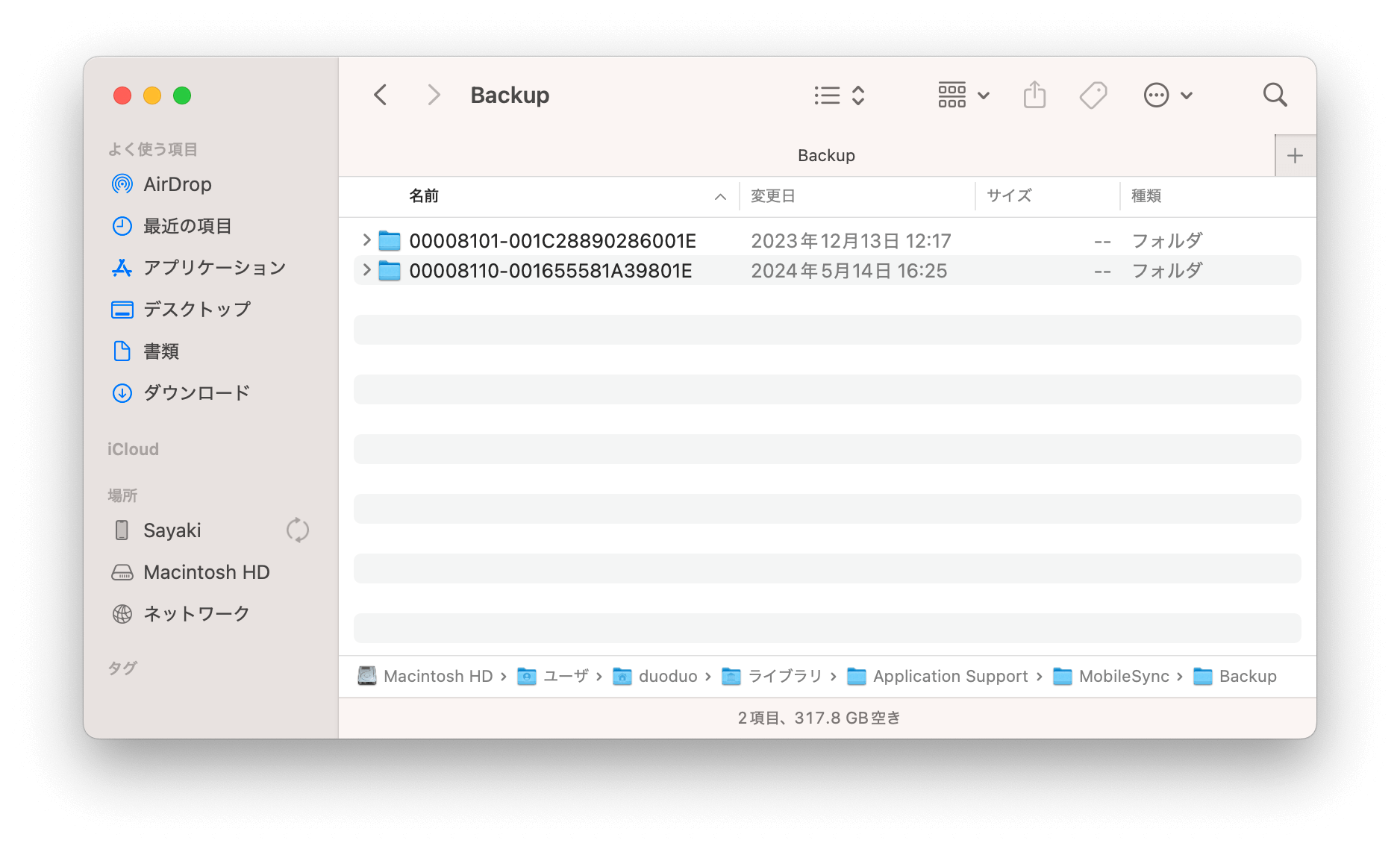The image size is (1400, 849).
Task: Sort by サイズ column header
Action: click(x=1009, y=195)
